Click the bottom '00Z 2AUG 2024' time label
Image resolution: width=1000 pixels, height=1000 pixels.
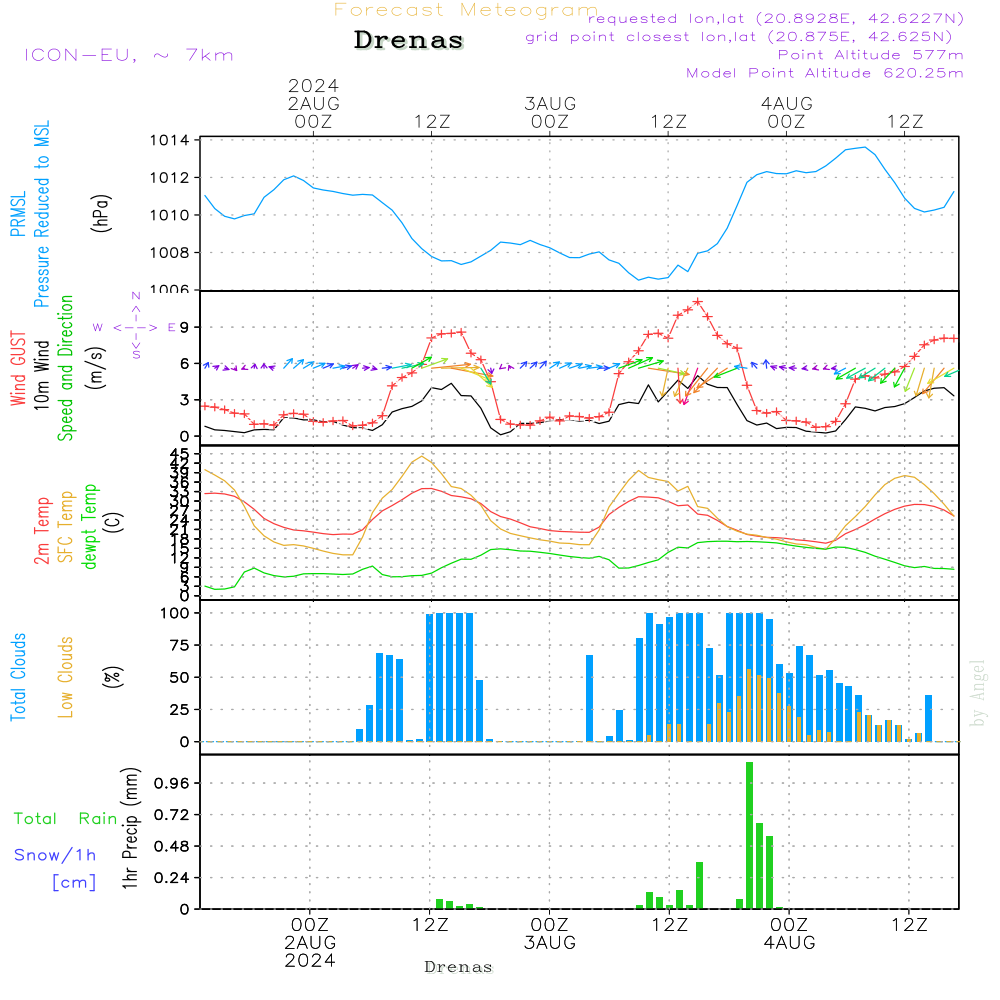coord(310,943)
